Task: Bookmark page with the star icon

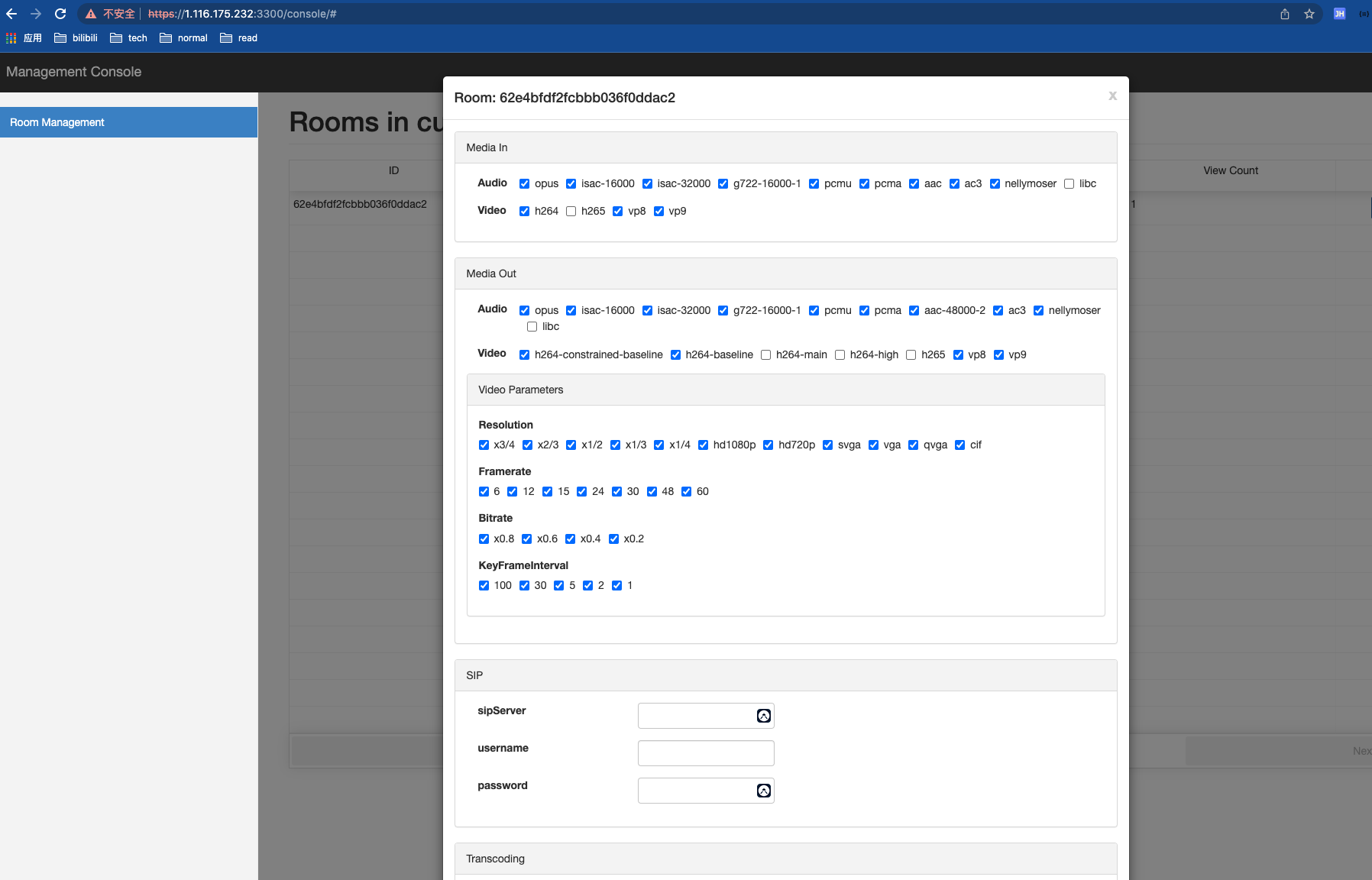Action: [x=1309, y=14]
